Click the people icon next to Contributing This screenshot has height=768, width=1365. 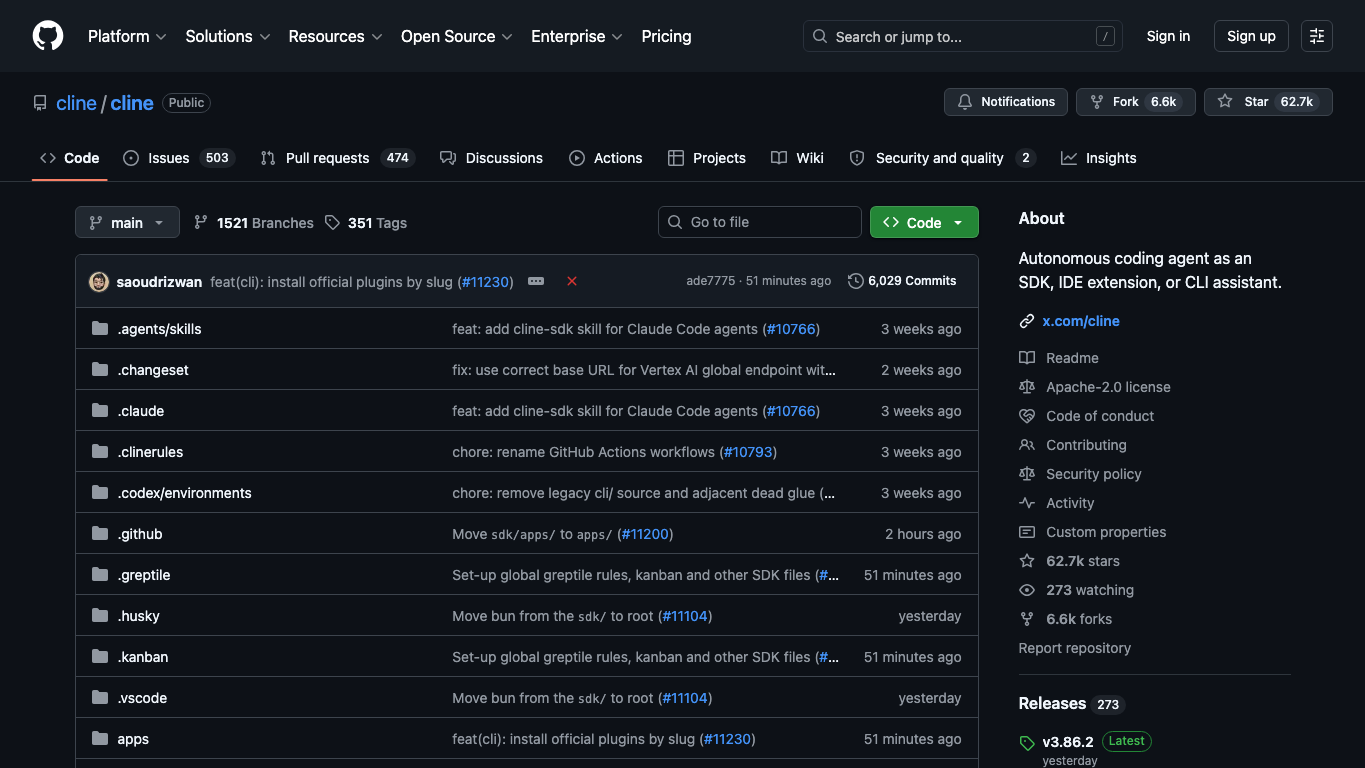pos(1027,445)
